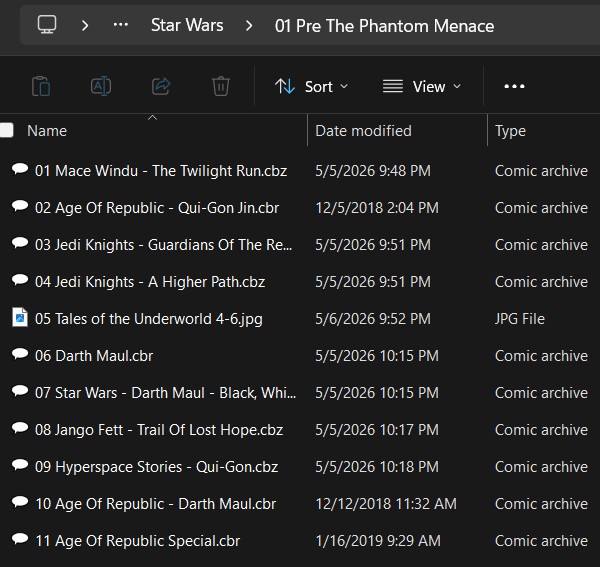Select 09 Hyperspace Stories - Qui-Gon.cbz
The image size is (600, 567).
(157, 467)
